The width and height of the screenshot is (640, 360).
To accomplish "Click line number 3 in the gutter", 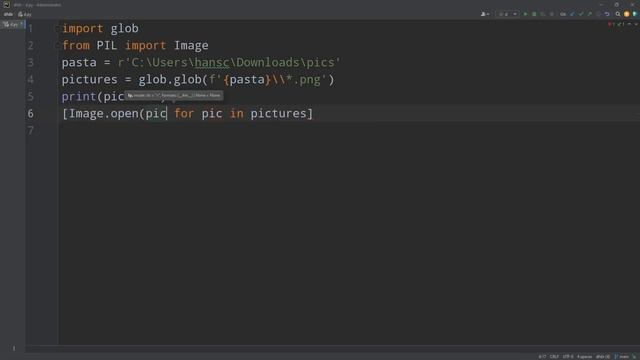I will (x=31, y=62).
